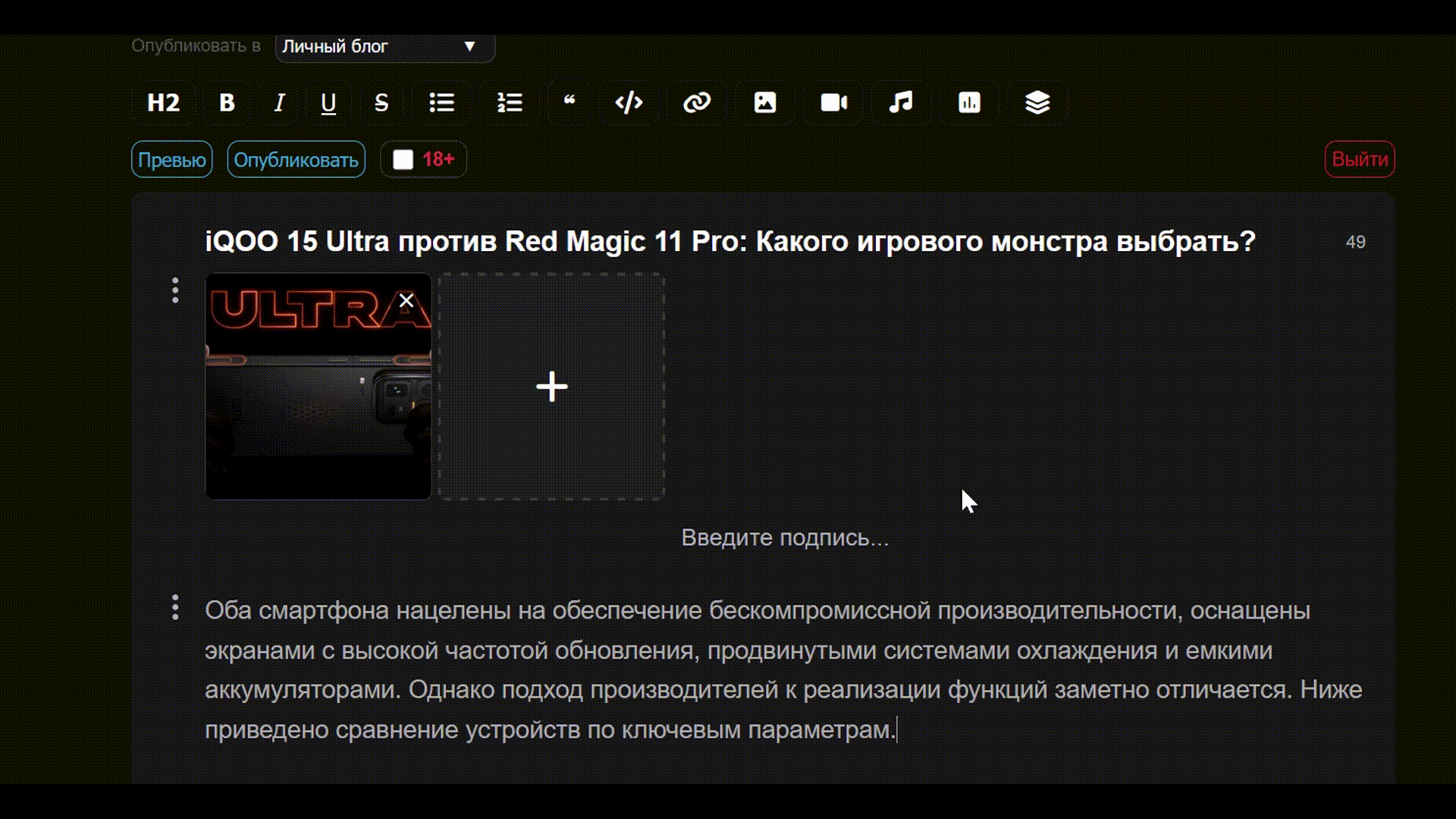Insert a video block
This screenshot has height=819, width=1456.
click(833, 102)
